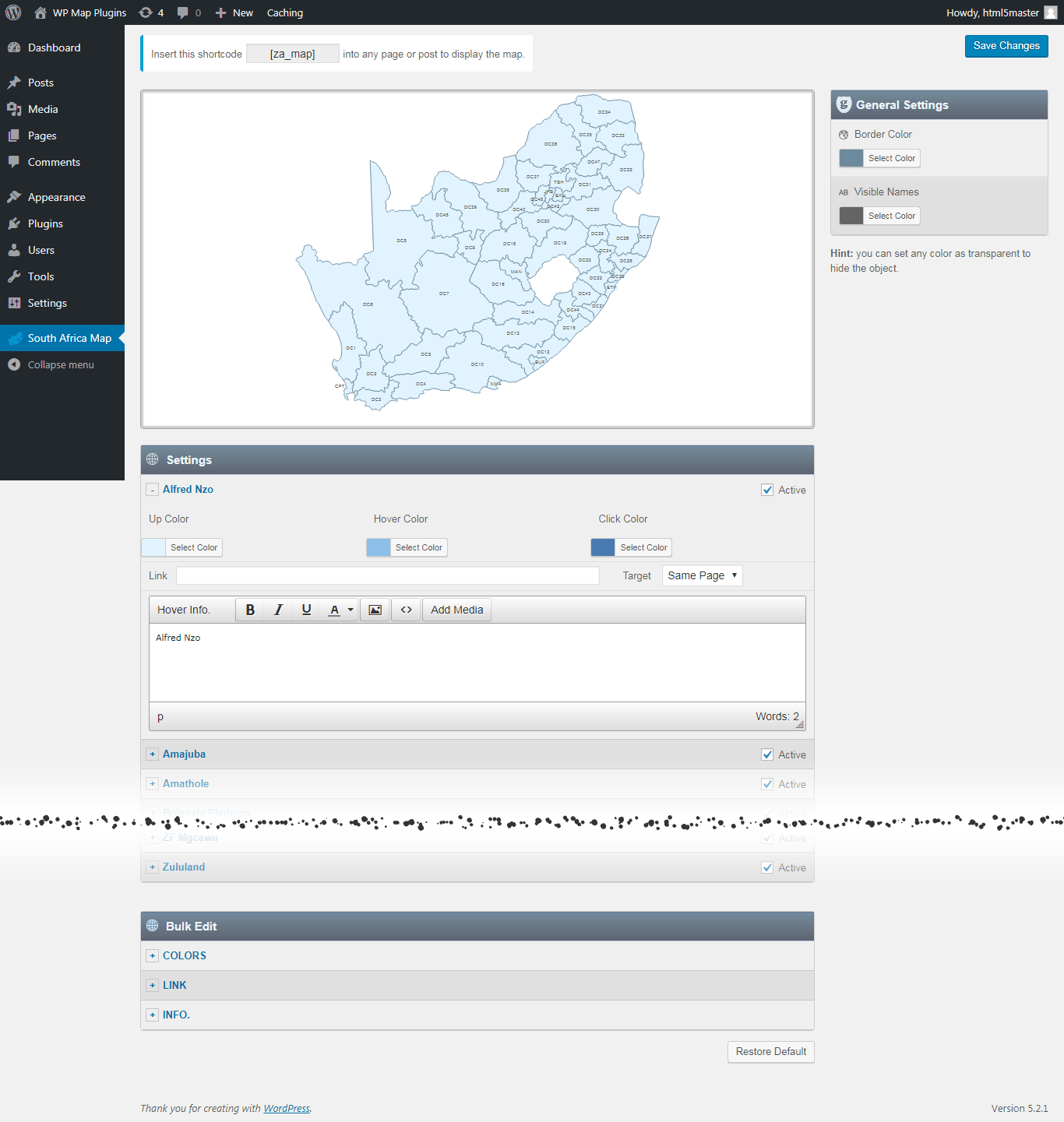The image size is (1064, 1122).
Task: Open the text color dropdown arrow
Action: tap(351, 610)
